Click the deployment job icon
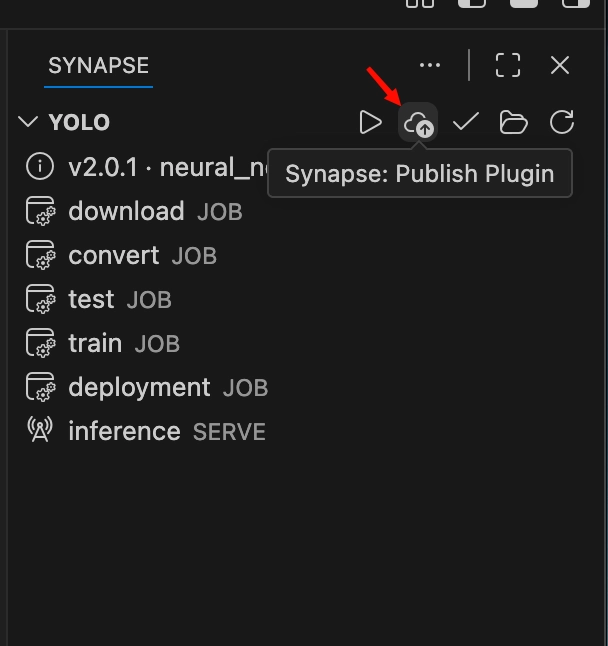 pyautogui.click(x=41, y=387)
